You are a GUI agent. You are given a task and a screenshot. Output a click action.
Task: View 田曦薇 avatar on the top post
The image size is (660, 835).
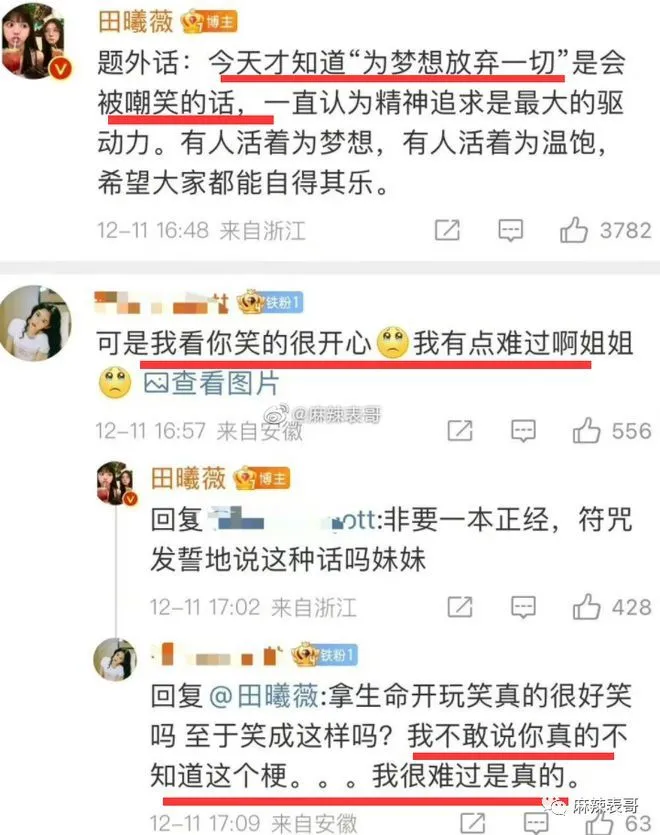[x=37, y=41]
